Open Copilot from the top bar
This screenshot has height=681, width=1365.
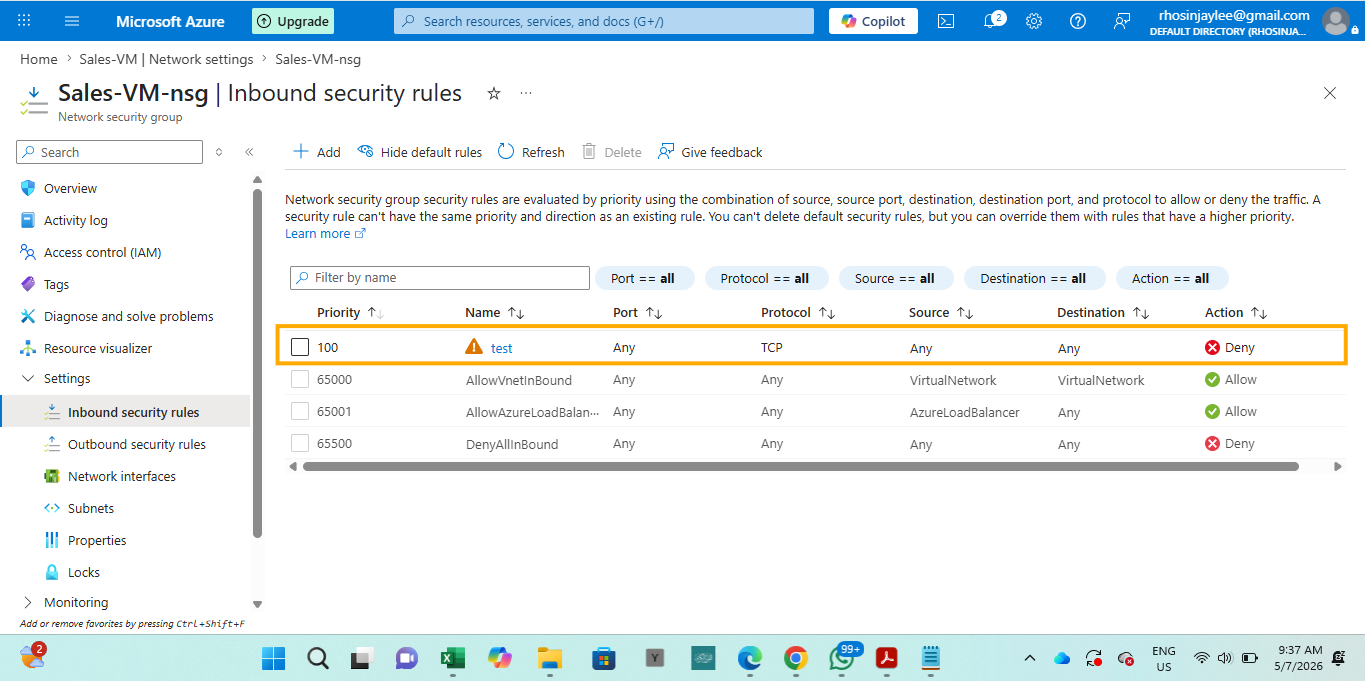tap(873, 21)
